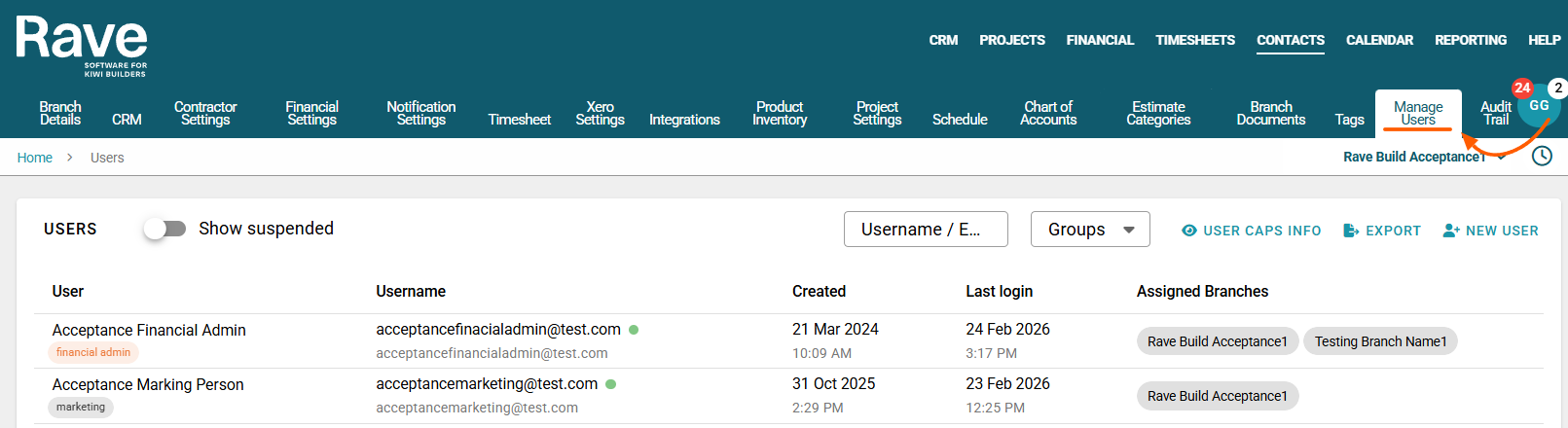Screen dimensions: 1568x428
Task: Click the Username / Email search field
Action: 925,230
